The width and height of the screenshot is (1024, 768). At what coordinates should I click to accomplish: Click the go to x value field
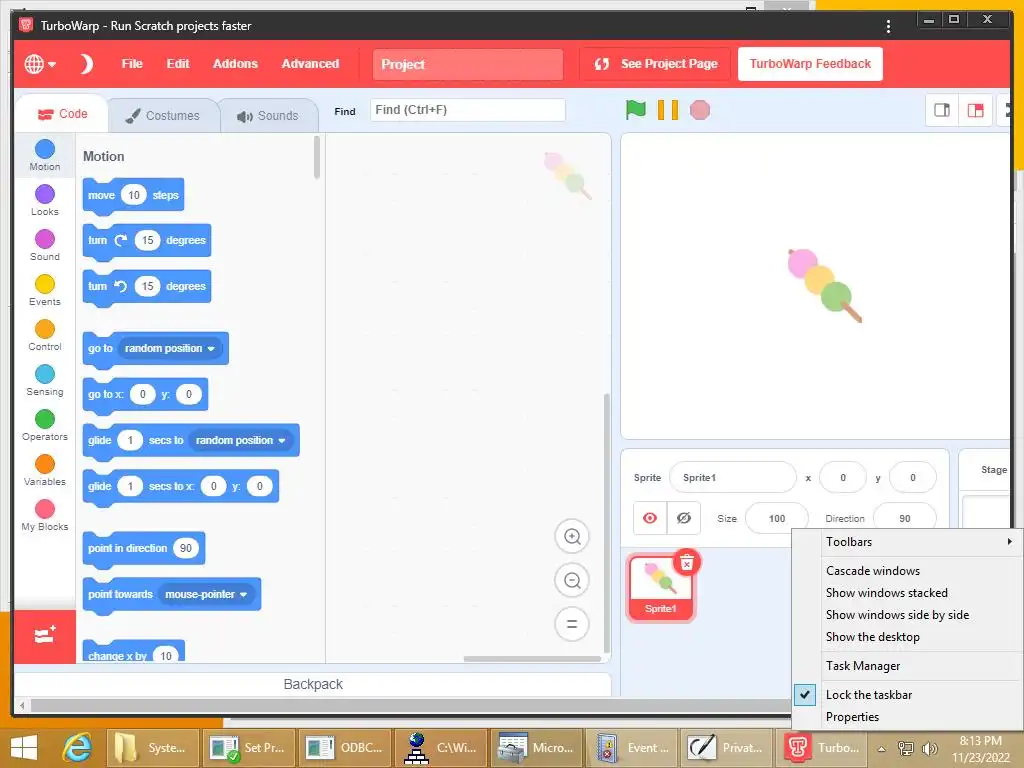(x=142, y=394)
